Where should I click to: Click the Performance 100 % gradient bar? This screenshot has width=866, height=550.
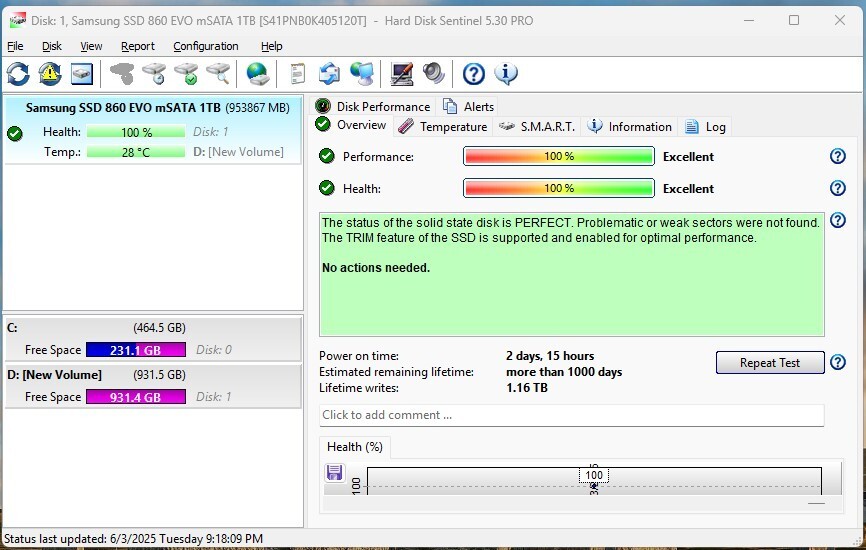click(x=559, y=156)
